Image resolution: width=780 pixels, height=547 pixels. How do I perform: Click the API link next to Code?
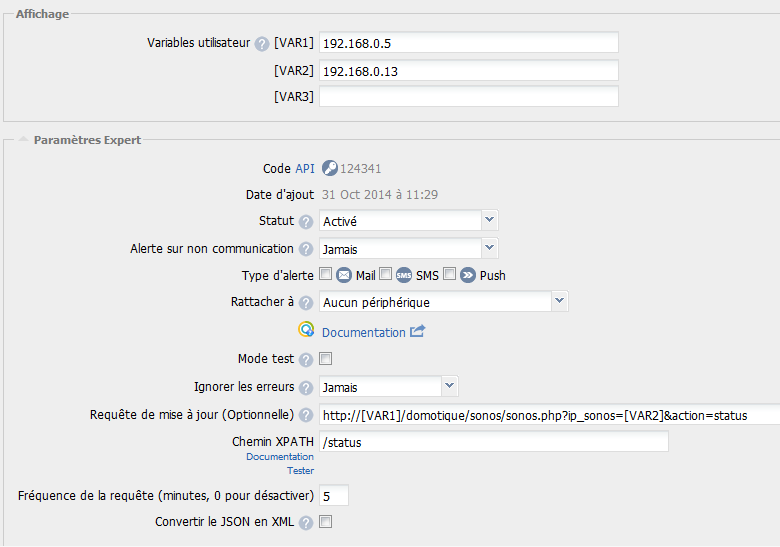[x=304, y=169]
